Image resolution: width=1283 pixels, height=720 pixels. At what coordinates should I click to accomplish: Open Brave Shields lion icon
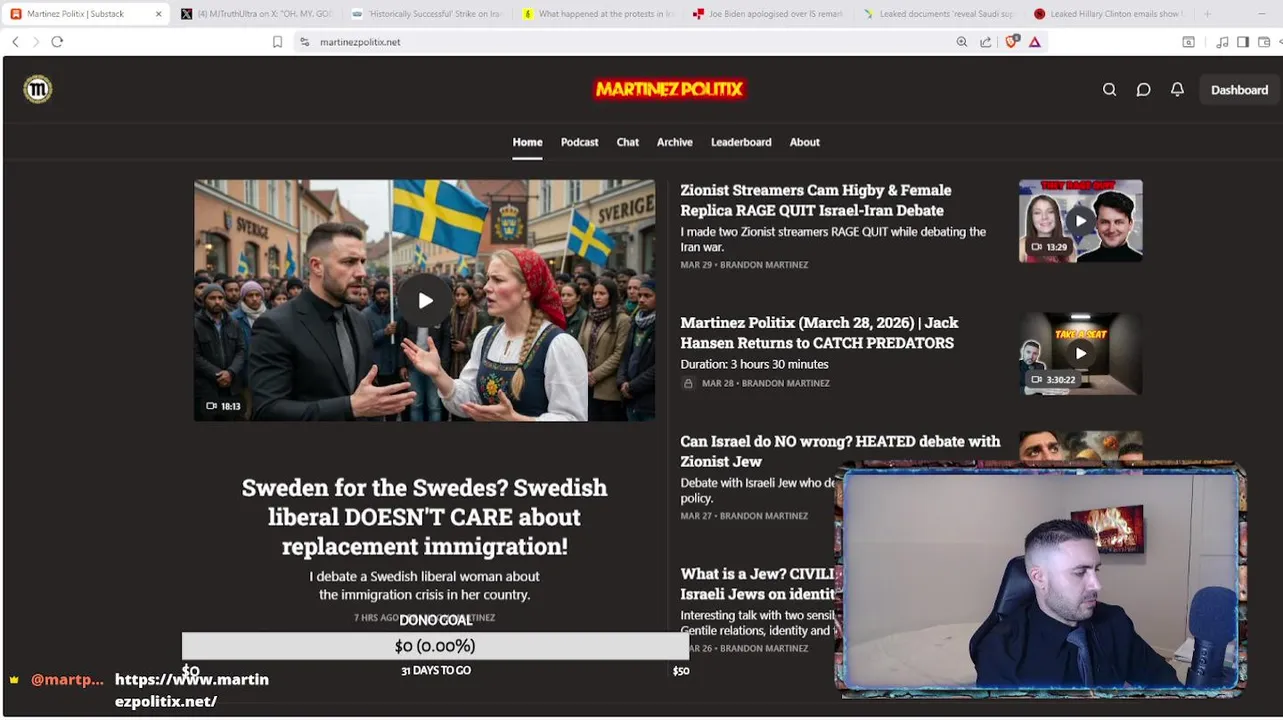tap(1011, 42)
